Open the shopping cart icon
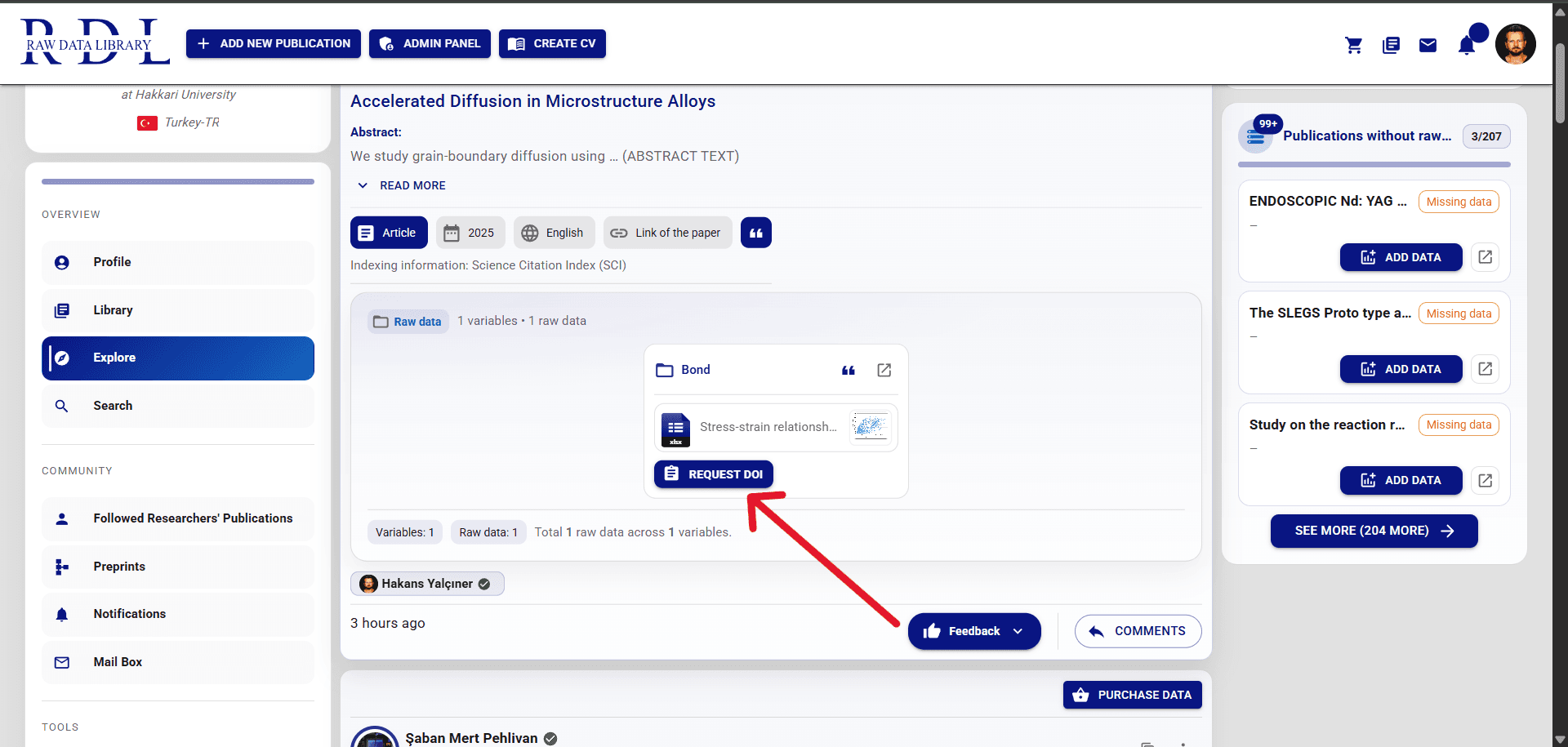The image size is (1568, 747). pos(1353,45)
